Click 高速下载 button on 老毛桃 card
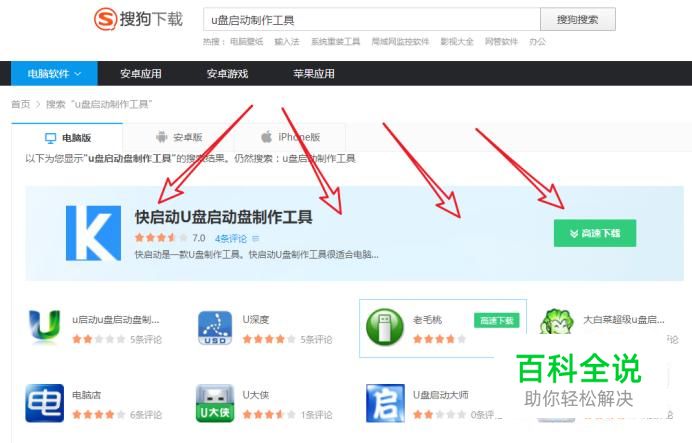This screenshot has width=692, height=443. click(496, 320)
